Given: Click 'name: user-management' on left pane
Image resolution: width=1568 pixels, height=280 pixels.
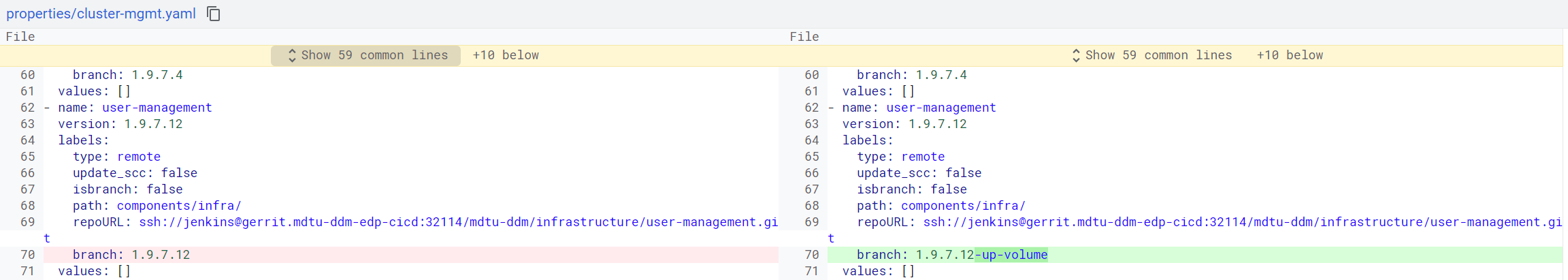Looking at the screenshot, I should click(x=135, y=108).
